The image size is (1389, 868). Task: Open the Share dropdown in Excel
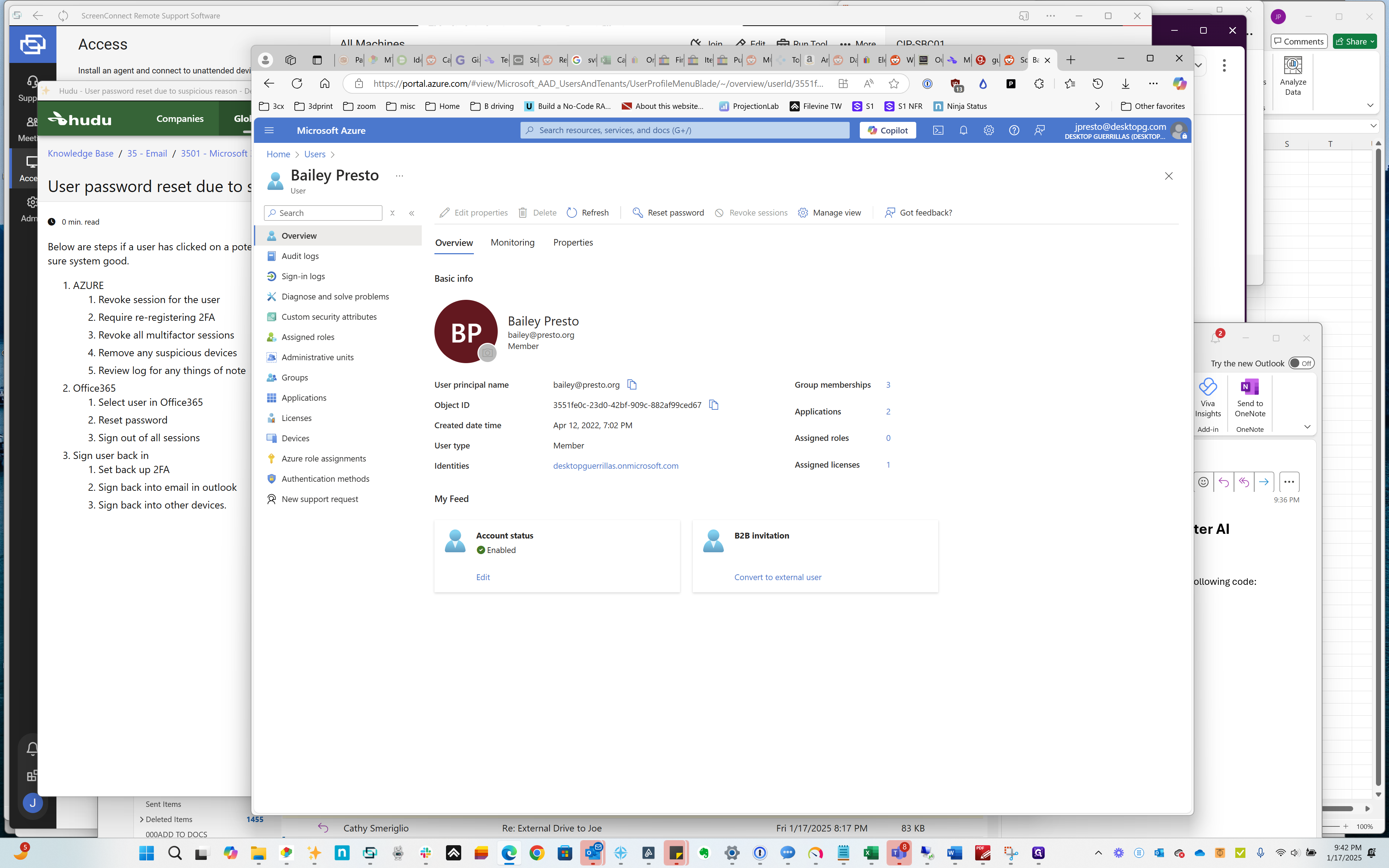pos(1372,41)
